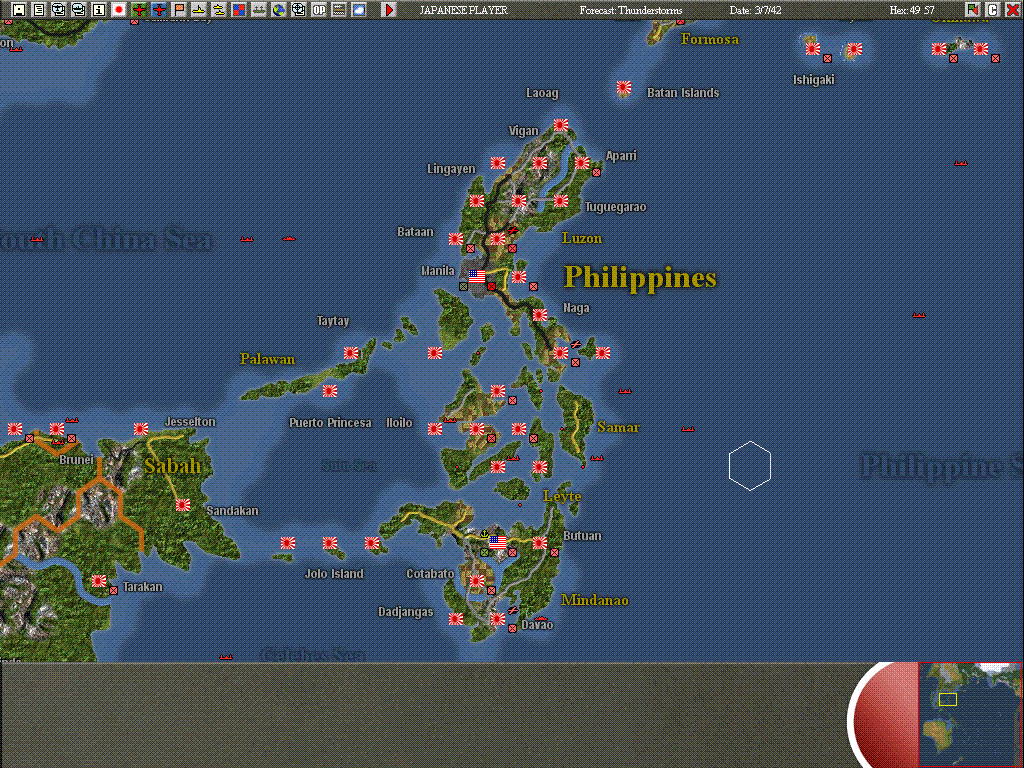The width and height of the screenshot is (1024, 768).
Task: Click the 'Palawan' island label
Action: [268, 359]
